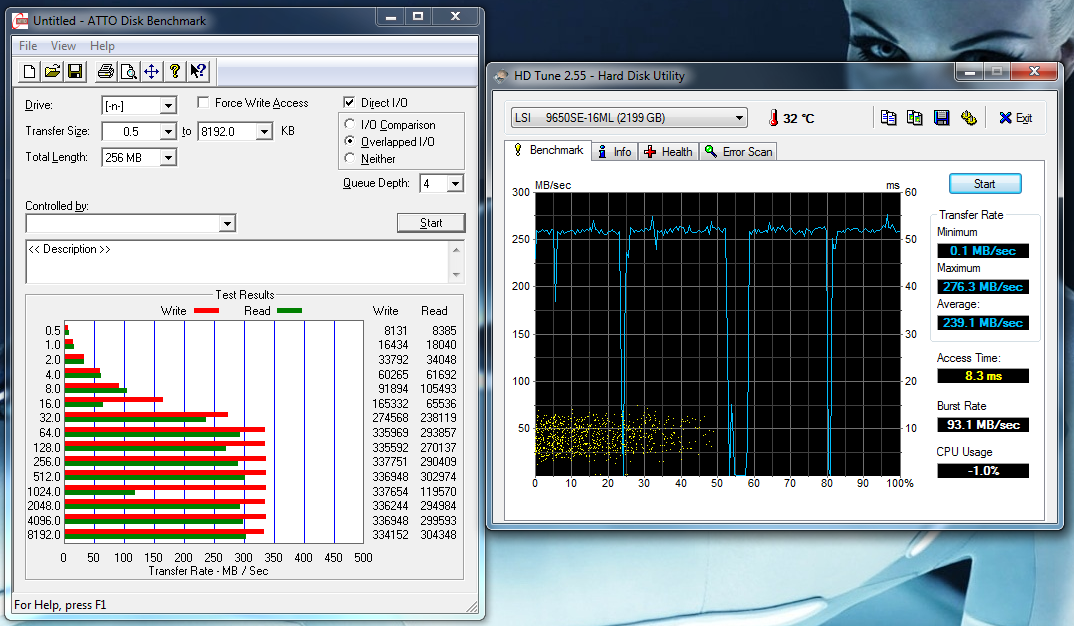Save HD Tune screenshot with floppy icon
The image size is (1074, 626).
click(x=941, y=118)
